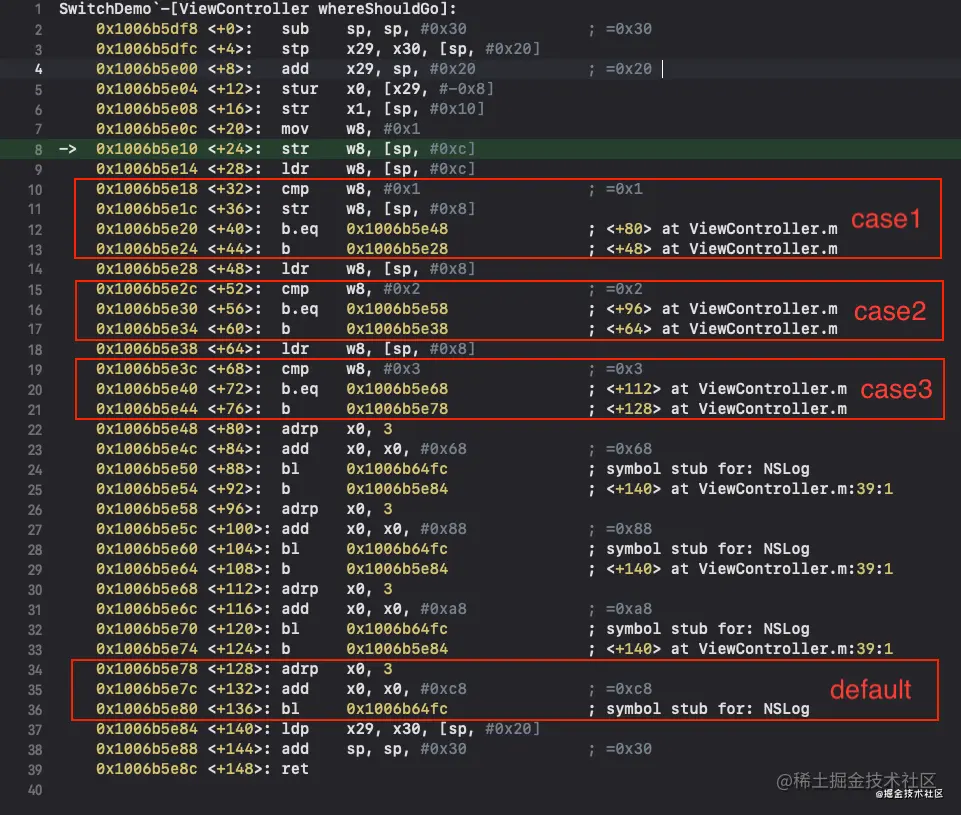Click the '=0x20' comment on line 4
This screenshot has height=815, width=961.
click(x=628, y=69)
